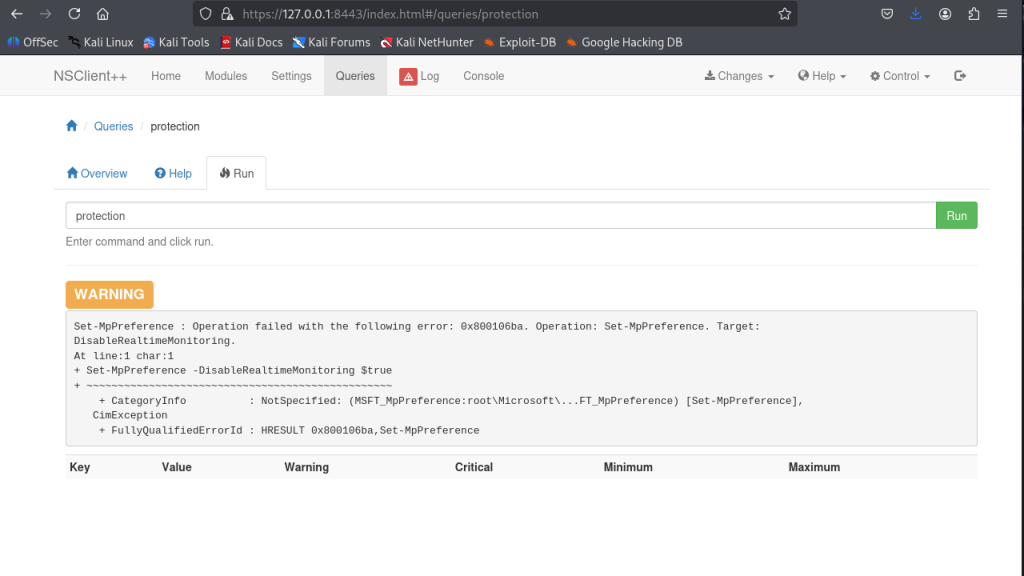Open the Modules menu item
1024x576 pixels.
pyautogui.click(x=226, y=76)
